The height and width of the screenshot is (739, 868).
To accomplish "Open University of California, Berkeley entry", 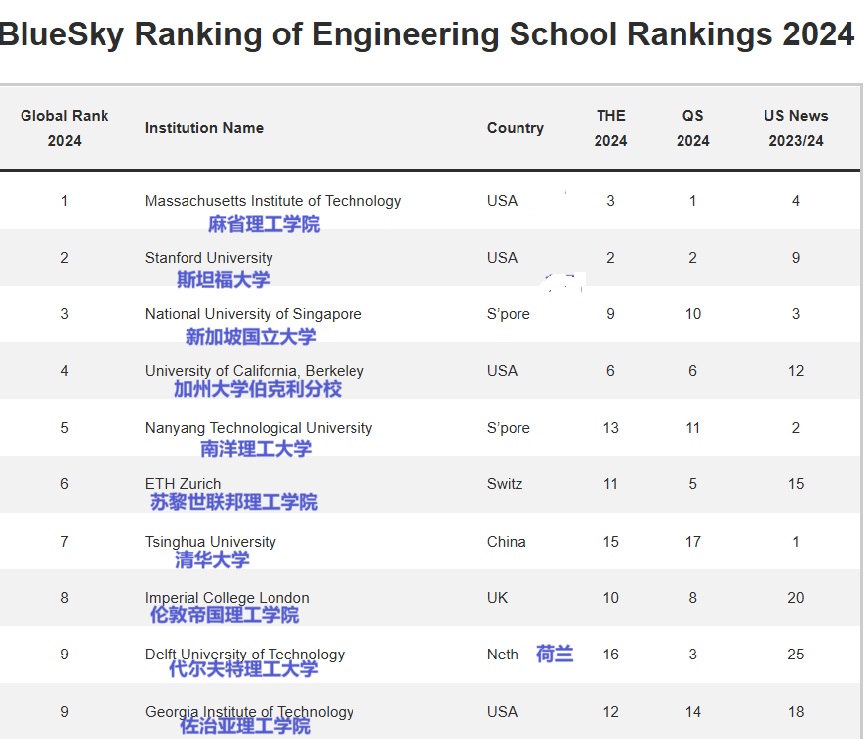I will click(x=254, y=371).
